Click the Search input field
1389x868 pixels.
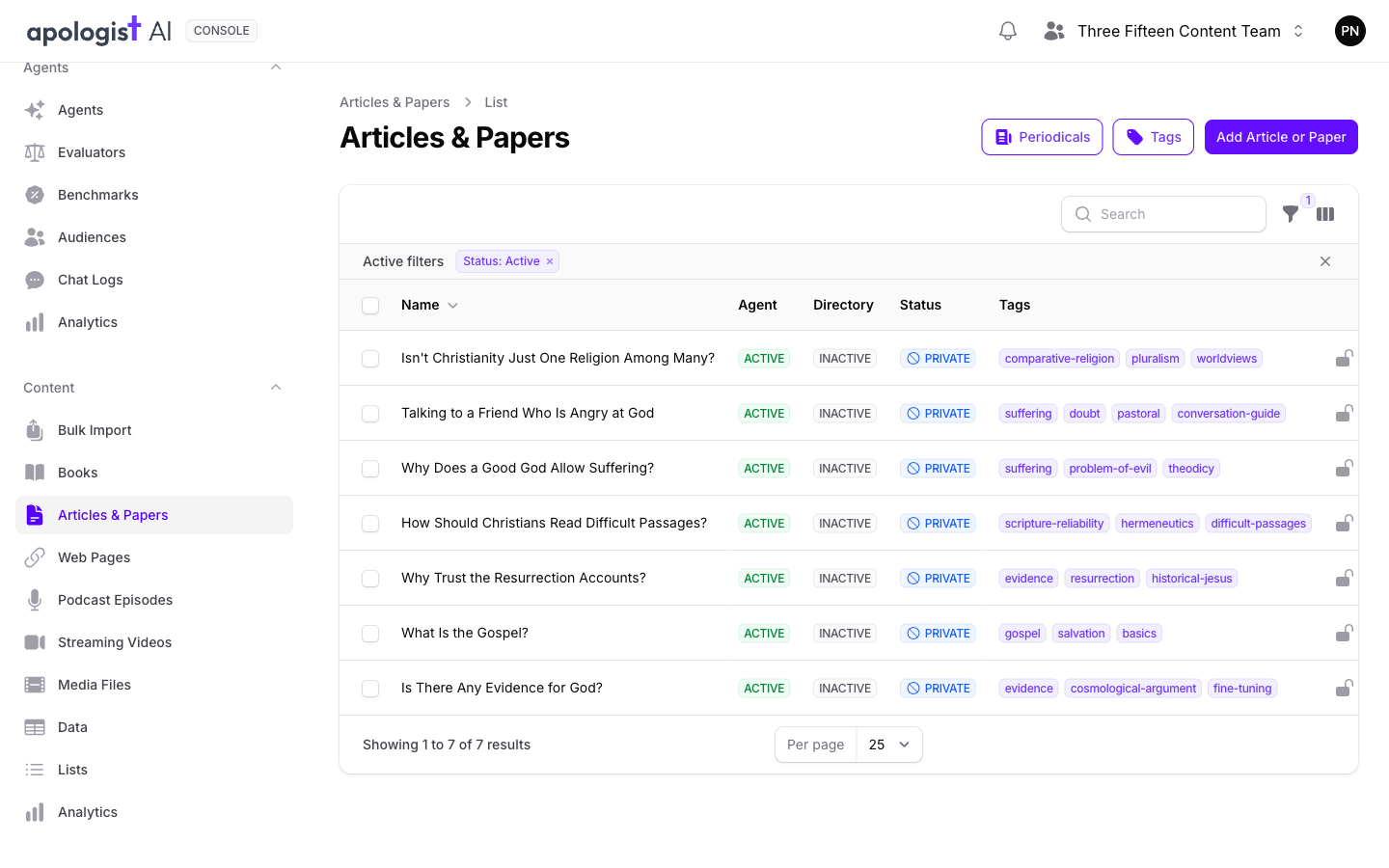point(1163,214)
